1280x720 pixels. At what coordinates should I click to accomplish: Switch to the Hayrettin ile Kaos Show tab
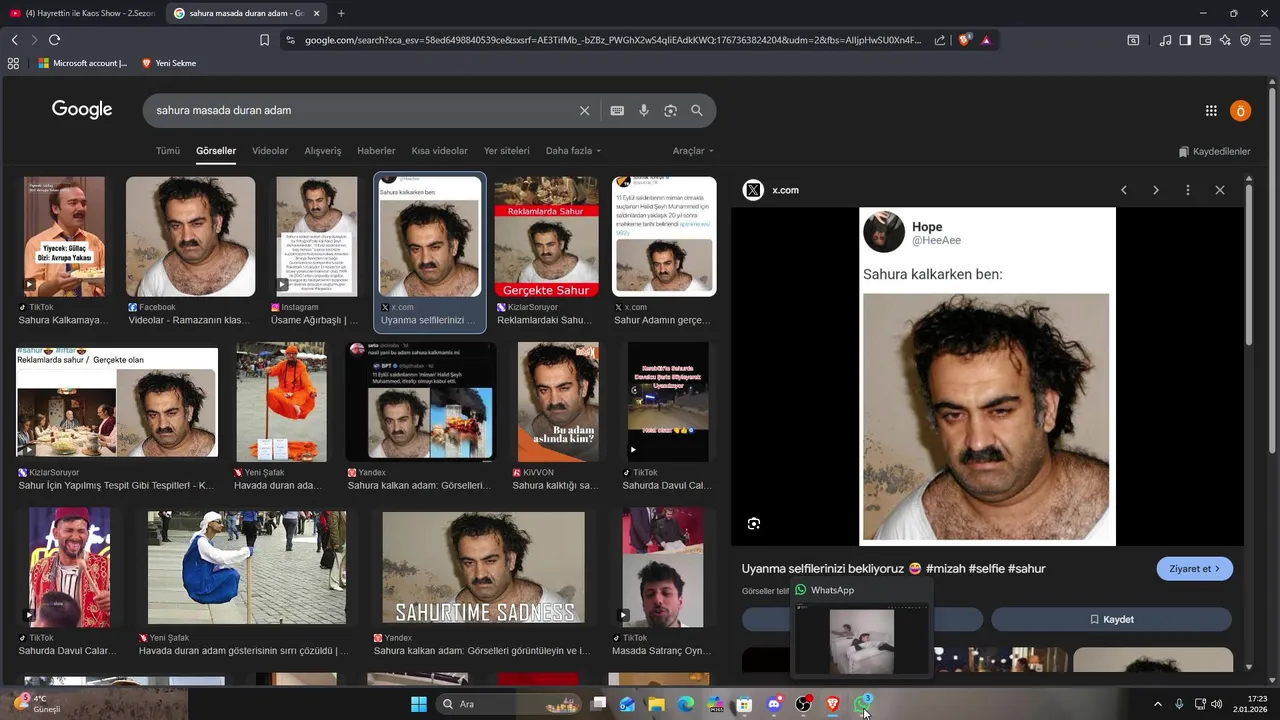click(82, 13)
